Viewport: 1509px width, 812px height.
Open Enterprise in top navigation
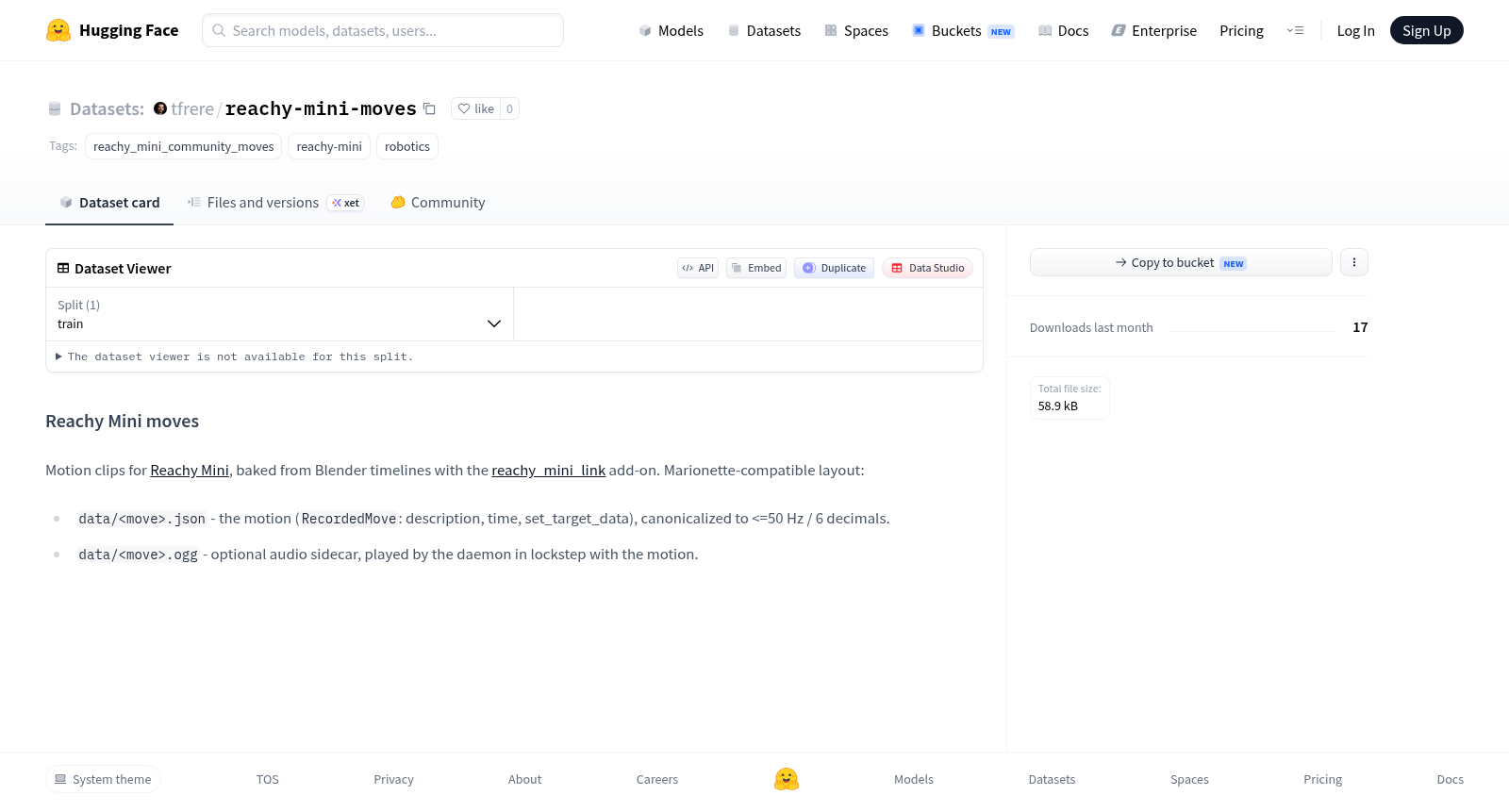tap(1153, 30)
